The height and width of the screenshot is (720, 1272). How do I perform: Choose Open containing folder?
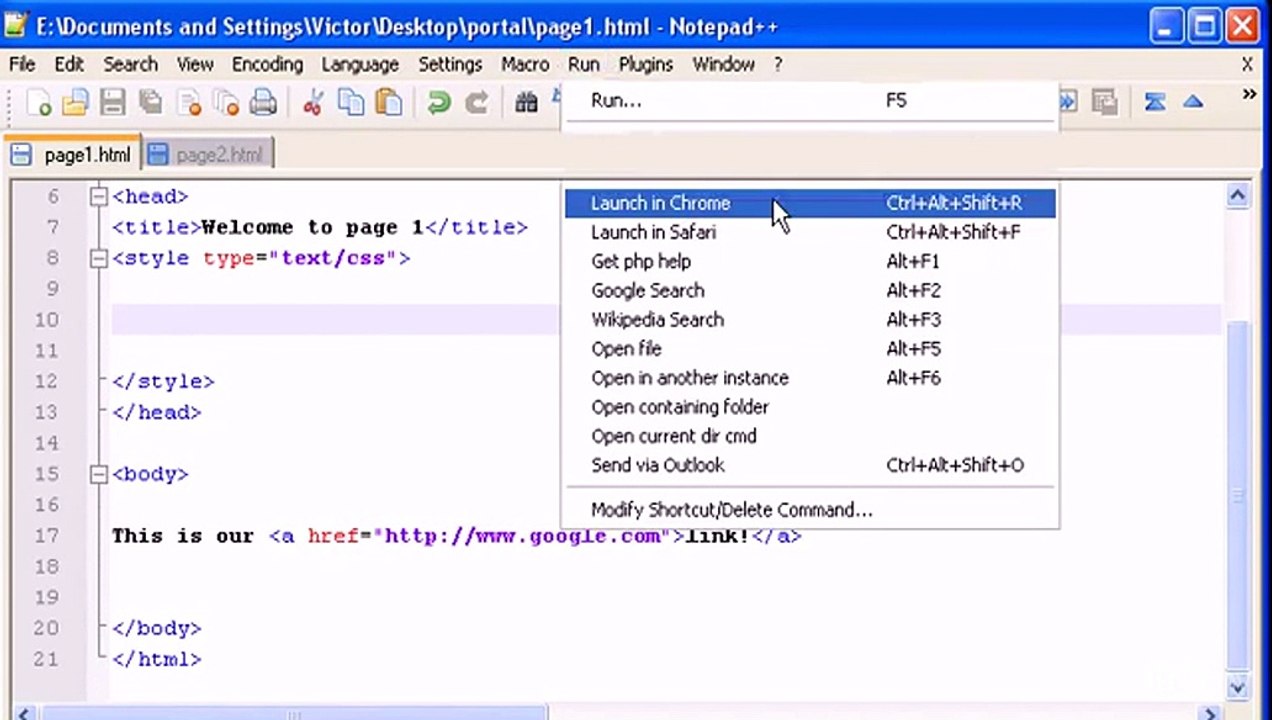pyautogui.click(x=810, y=406)
